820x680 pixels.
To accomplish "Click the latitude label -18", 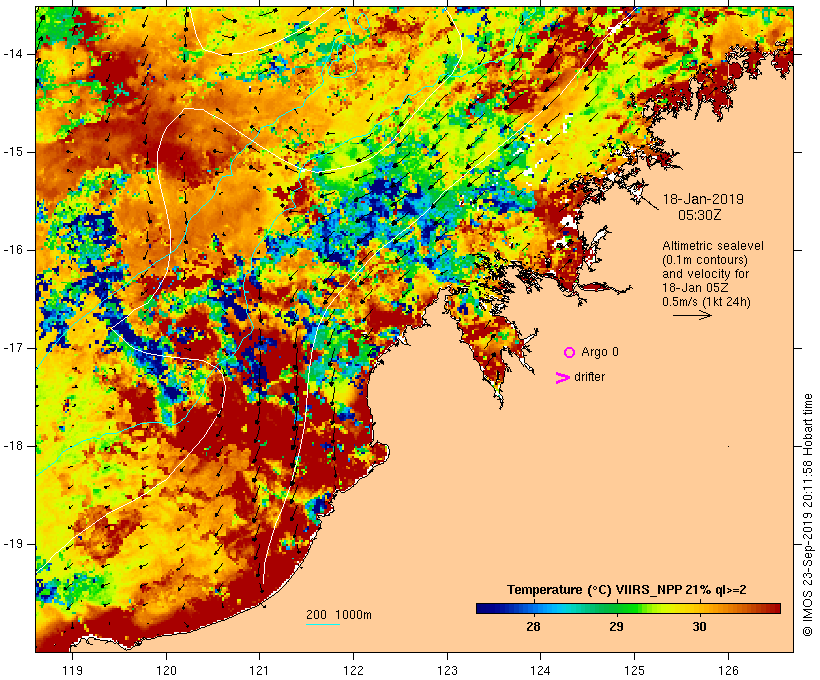I will coord(13,446).
